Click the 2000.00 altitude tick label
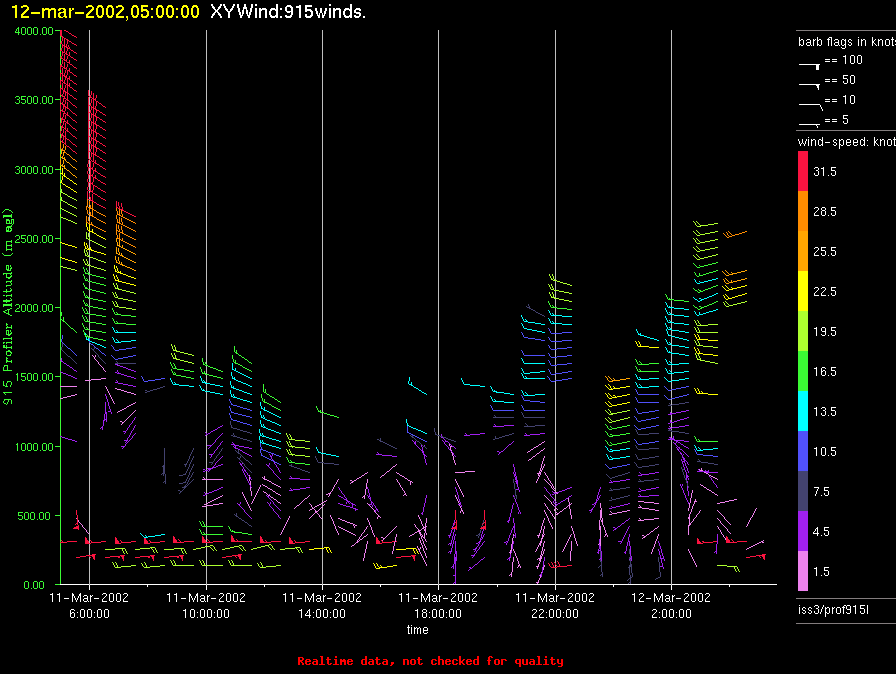Image resolution: width=896 pixels, height=674 pixels. 34,308
